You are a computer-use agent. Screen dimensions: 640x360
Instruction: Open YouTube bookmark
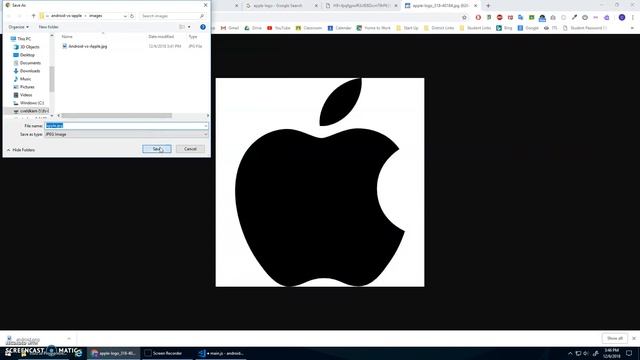pos(279,28)
